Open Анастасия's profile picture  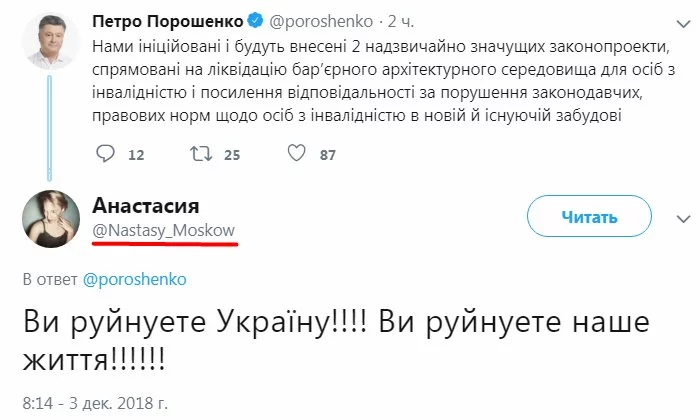tap(51, 219)
